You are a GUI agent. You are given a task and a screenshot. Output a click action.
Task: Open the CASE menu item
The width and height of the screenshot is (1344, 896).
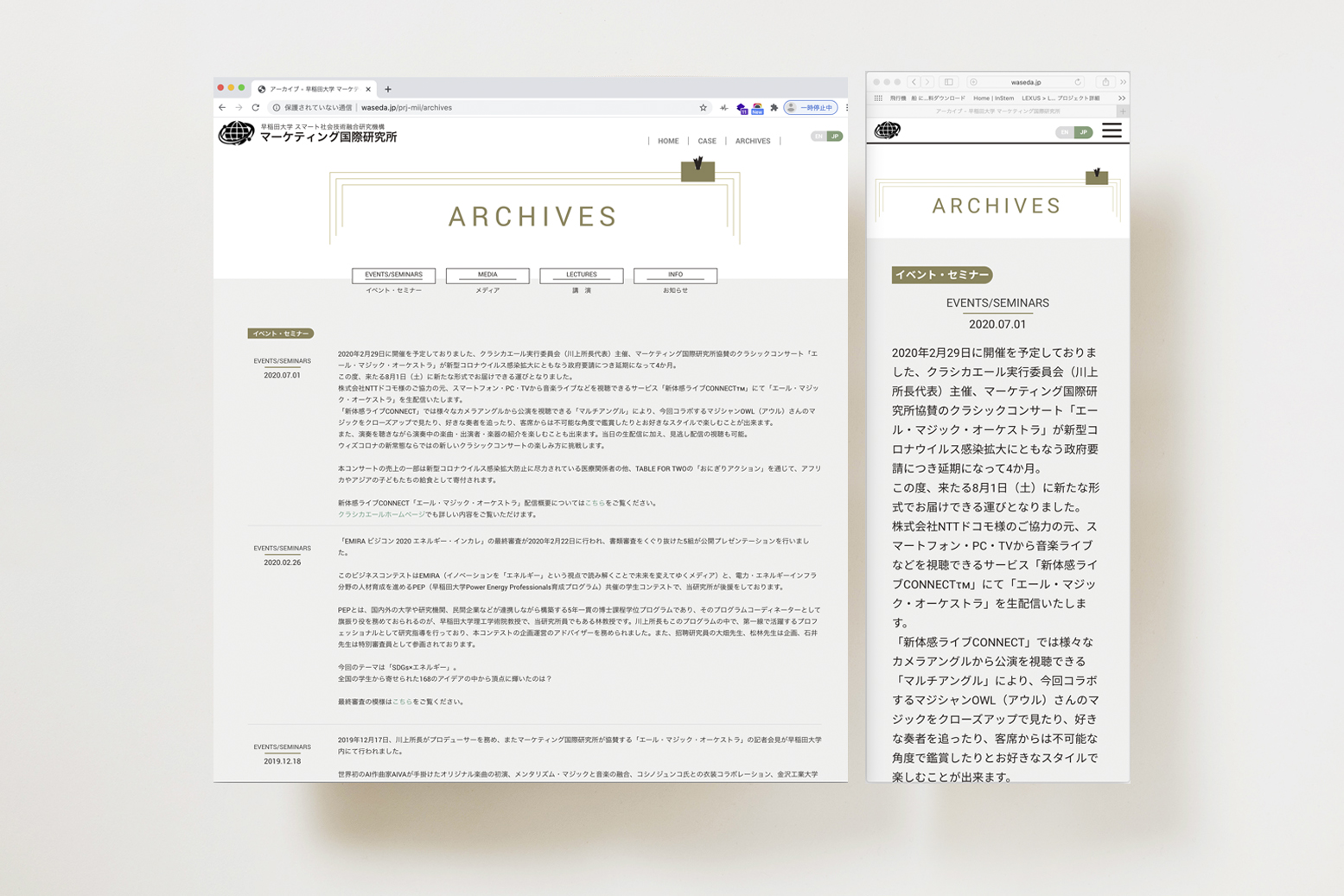point(707,141)
